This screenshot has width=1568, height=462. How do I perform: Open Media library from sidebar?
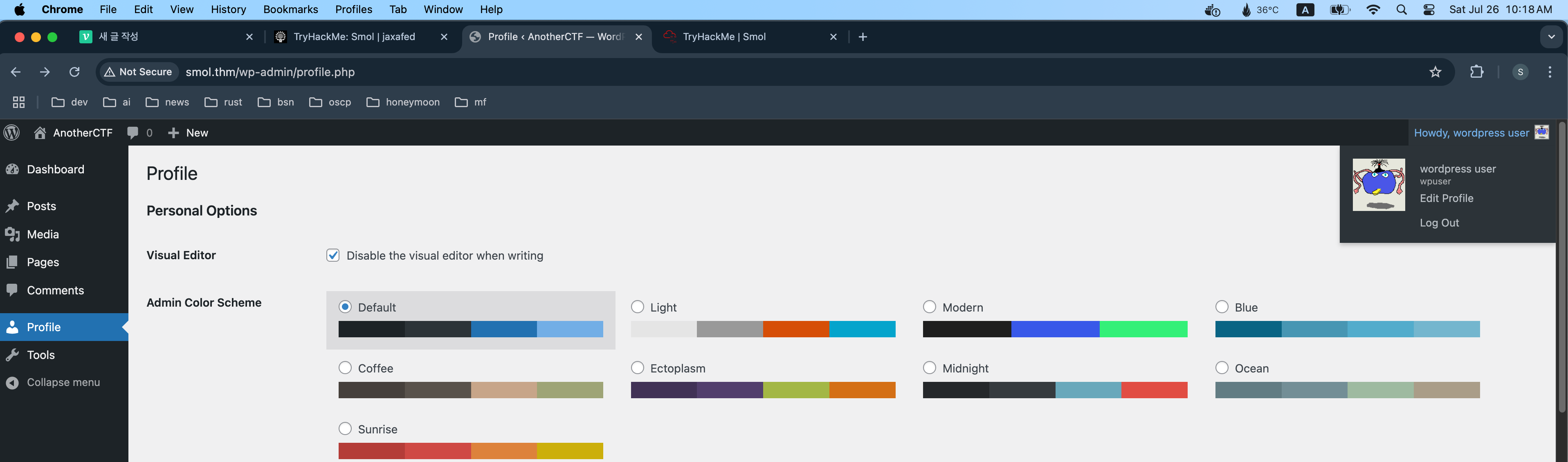[x=43, y=234]
